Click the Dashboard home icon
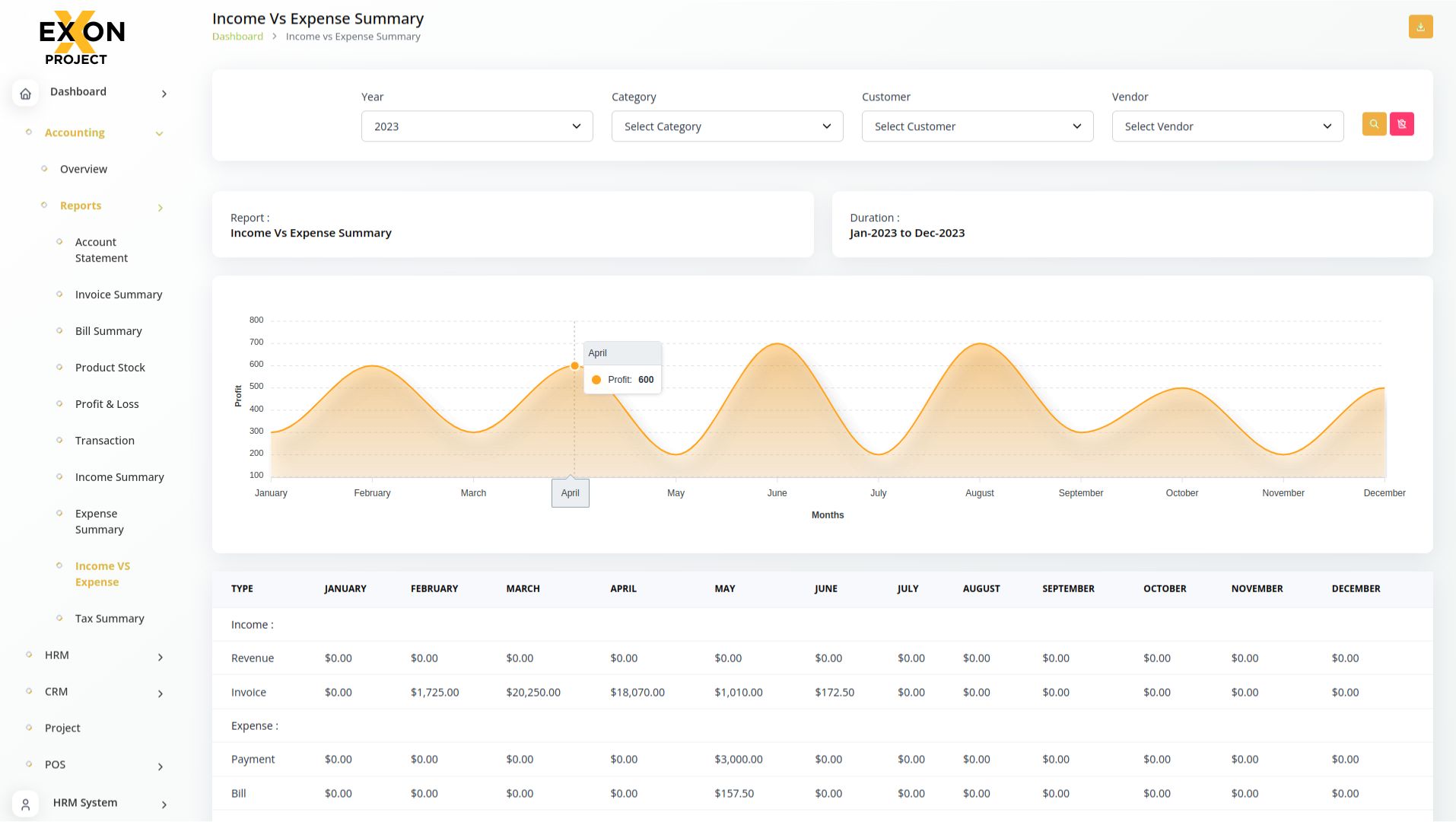1456x822 pixels. tap(25, 94)
